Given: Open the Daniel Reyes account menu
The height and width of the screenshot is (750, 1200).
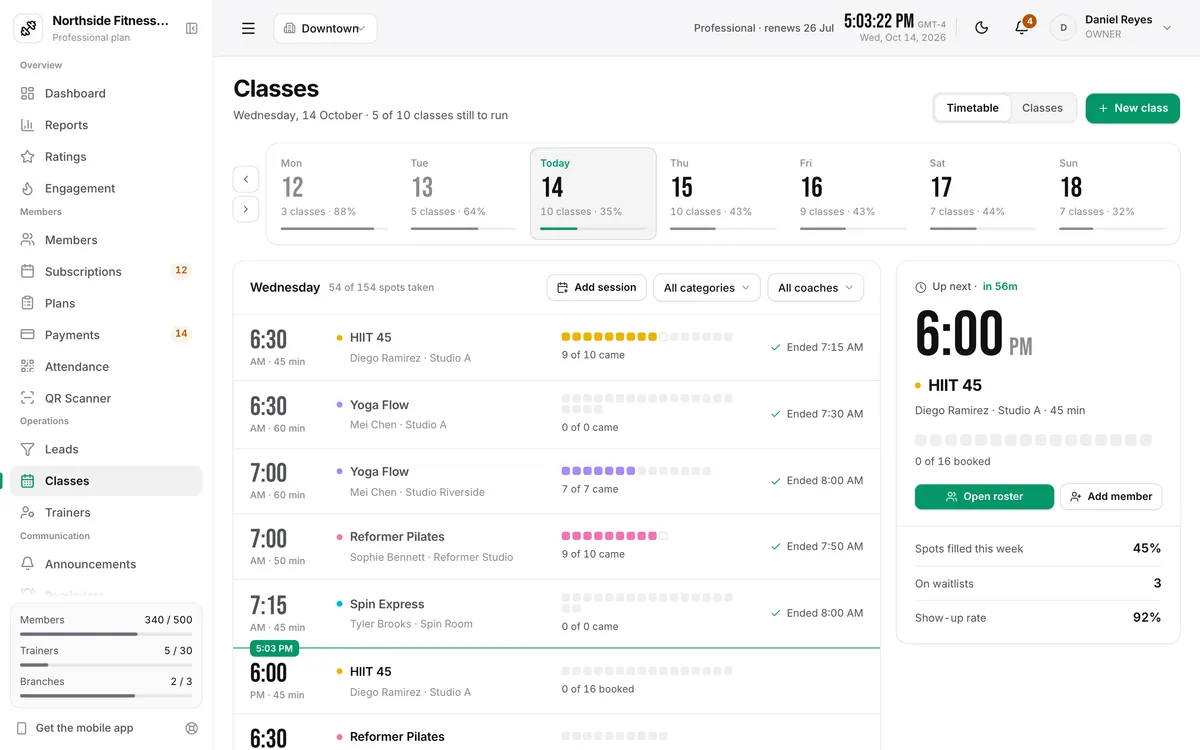Looking at the screenshot, I should (x=1111, y=28).
